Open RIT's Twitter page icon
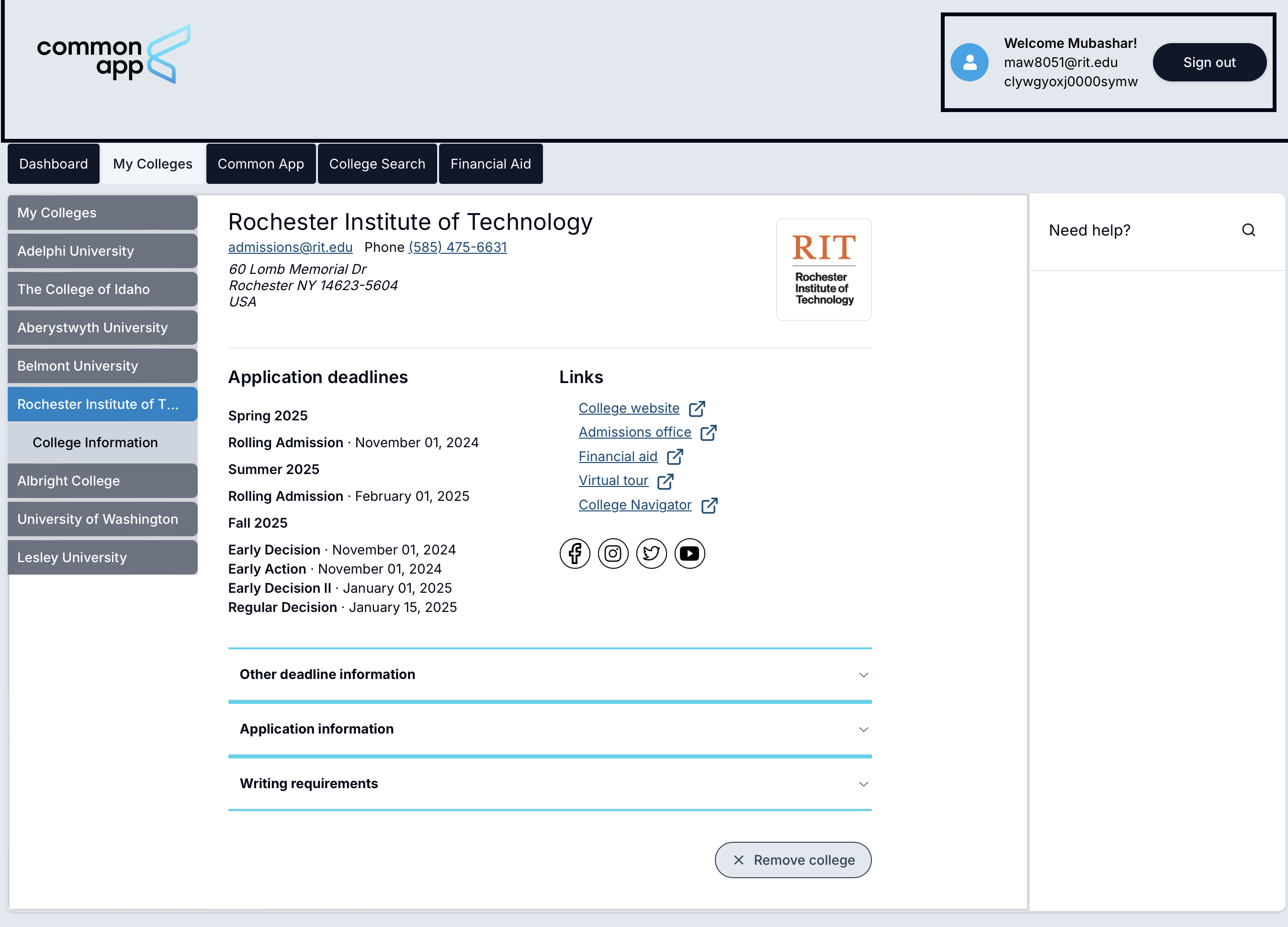The width and height of the screenshot is (1288, 927). 651,553
